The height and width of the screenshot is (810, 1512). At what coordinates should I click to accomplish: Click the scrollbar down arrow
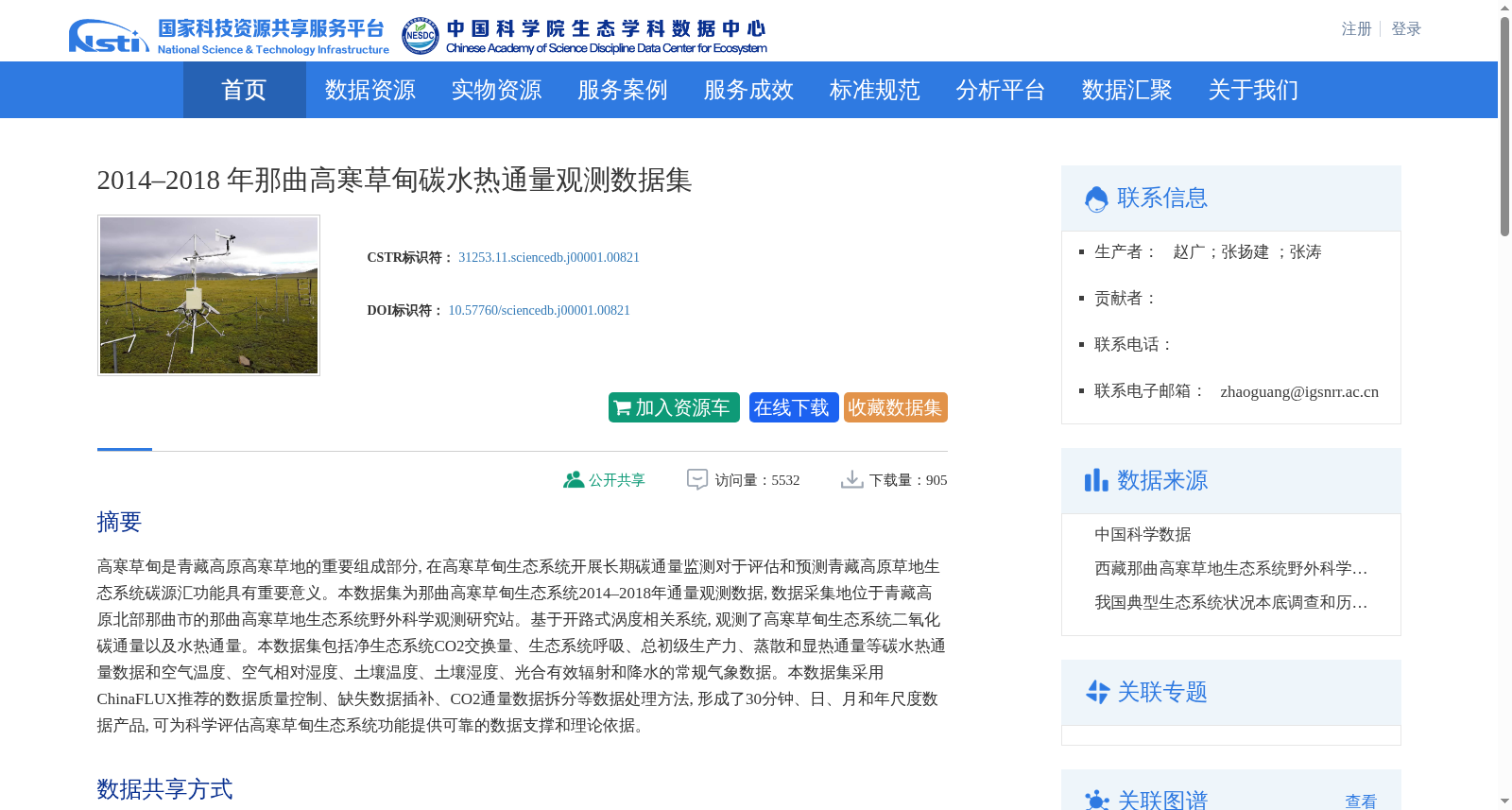click(x=1504, y=801)
